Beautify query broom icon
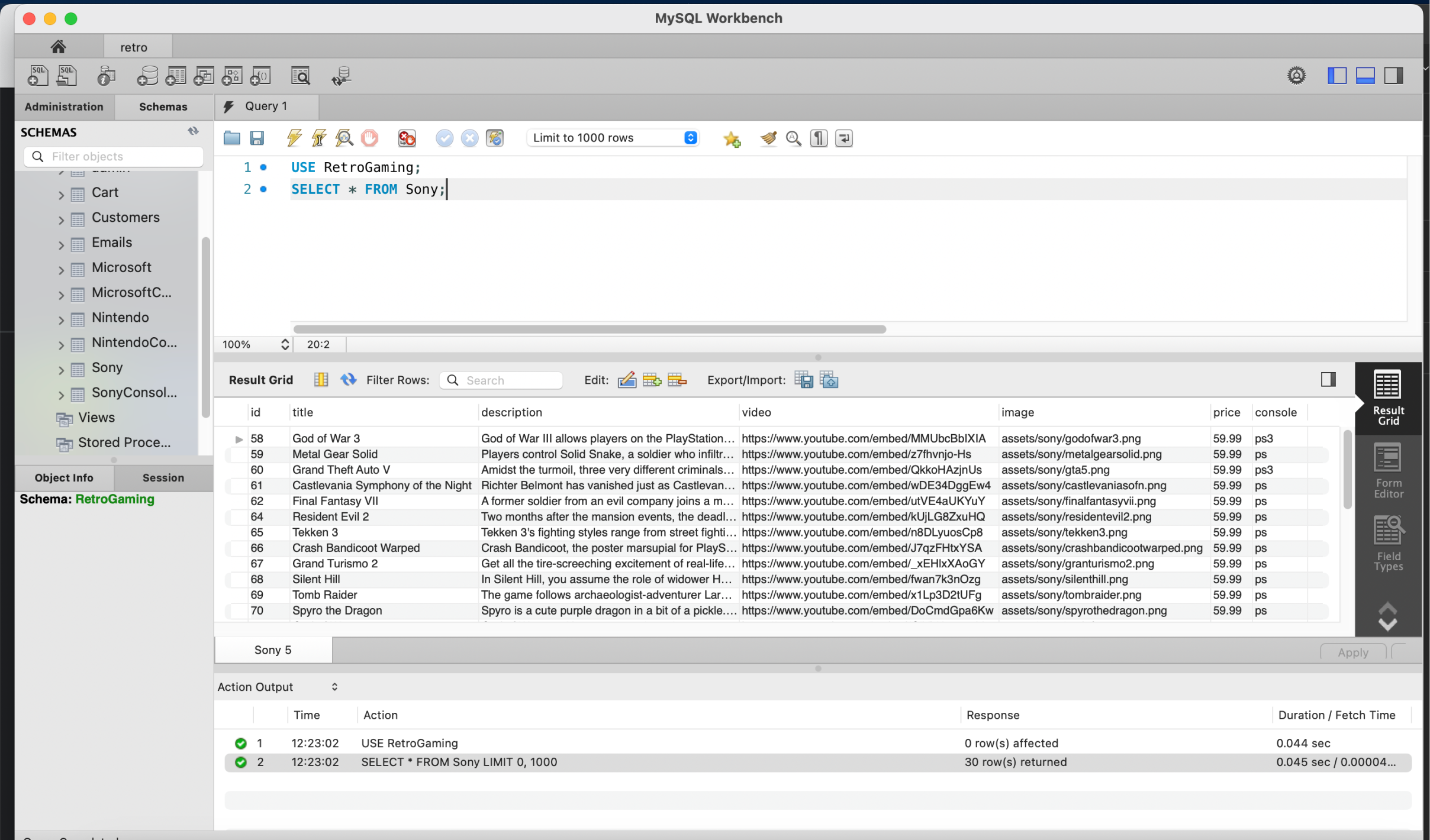Image resolution: width=1430 pixels, height=840 pixels. pos(768,138)
